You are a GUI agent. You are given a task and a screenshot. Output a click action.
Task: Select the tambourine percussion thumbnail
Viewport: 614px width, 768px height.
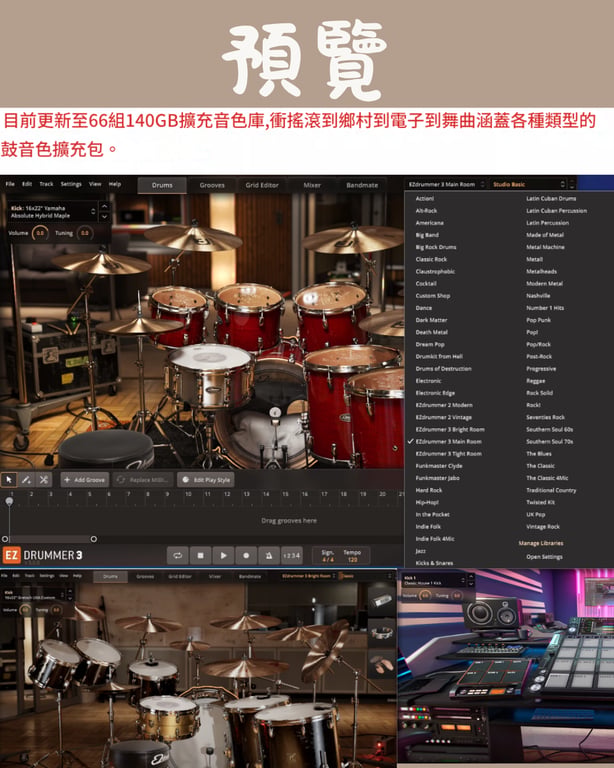(382, 633)
